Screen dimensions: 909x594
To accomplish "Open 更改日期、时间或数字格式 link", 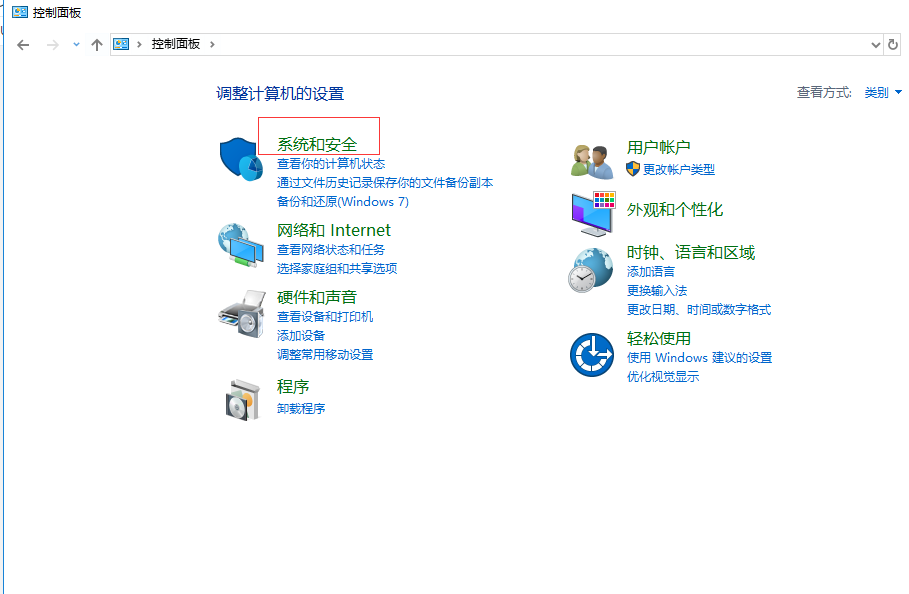I will [x=699, y=309].
